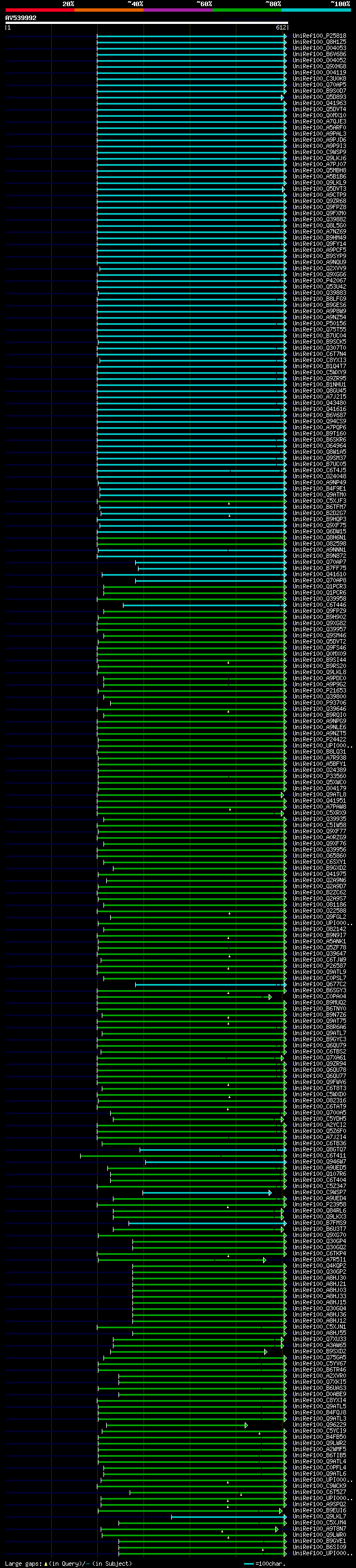Click the UniRef100_Q70AP7 label
This screenshot has width=356, height=1568.
click(319, 562)
